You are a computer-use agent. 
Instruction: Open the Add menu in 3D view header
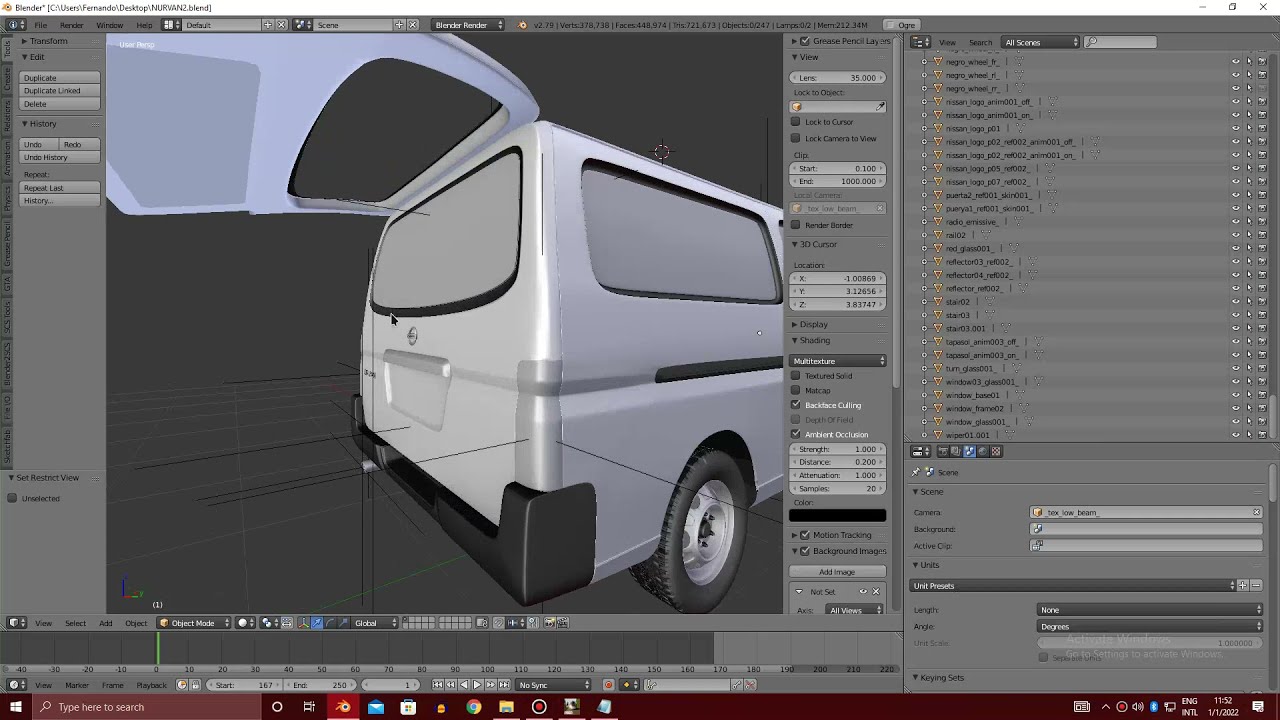coord(105,623)
